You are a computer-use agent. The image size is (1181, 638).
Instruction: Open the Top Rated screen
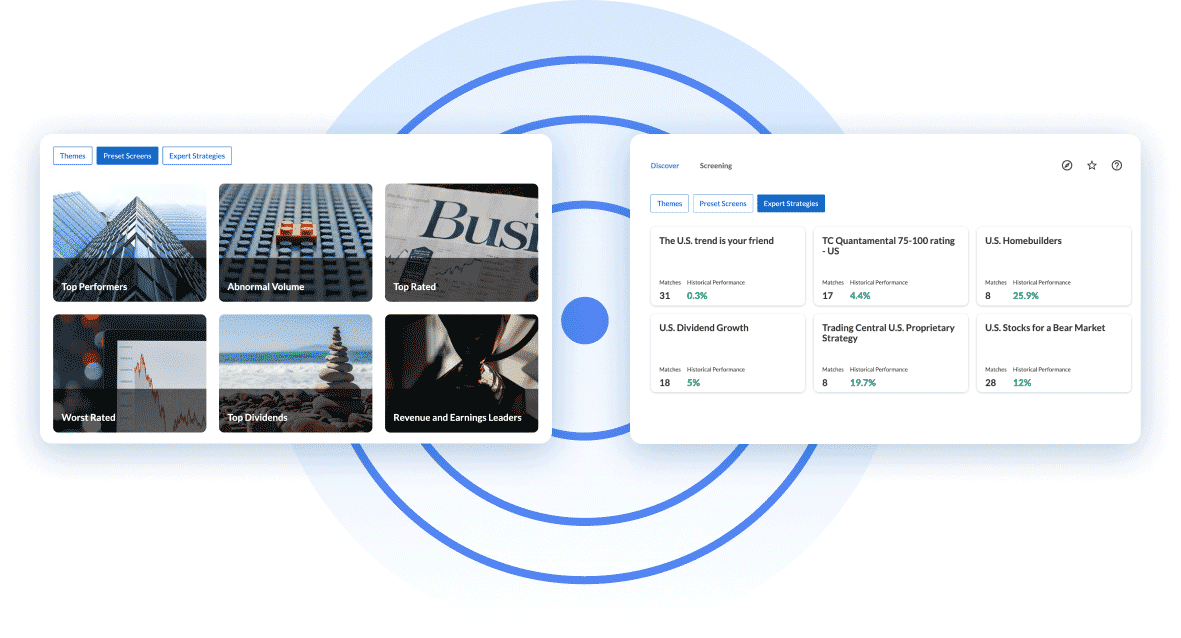tap(461, 242)
